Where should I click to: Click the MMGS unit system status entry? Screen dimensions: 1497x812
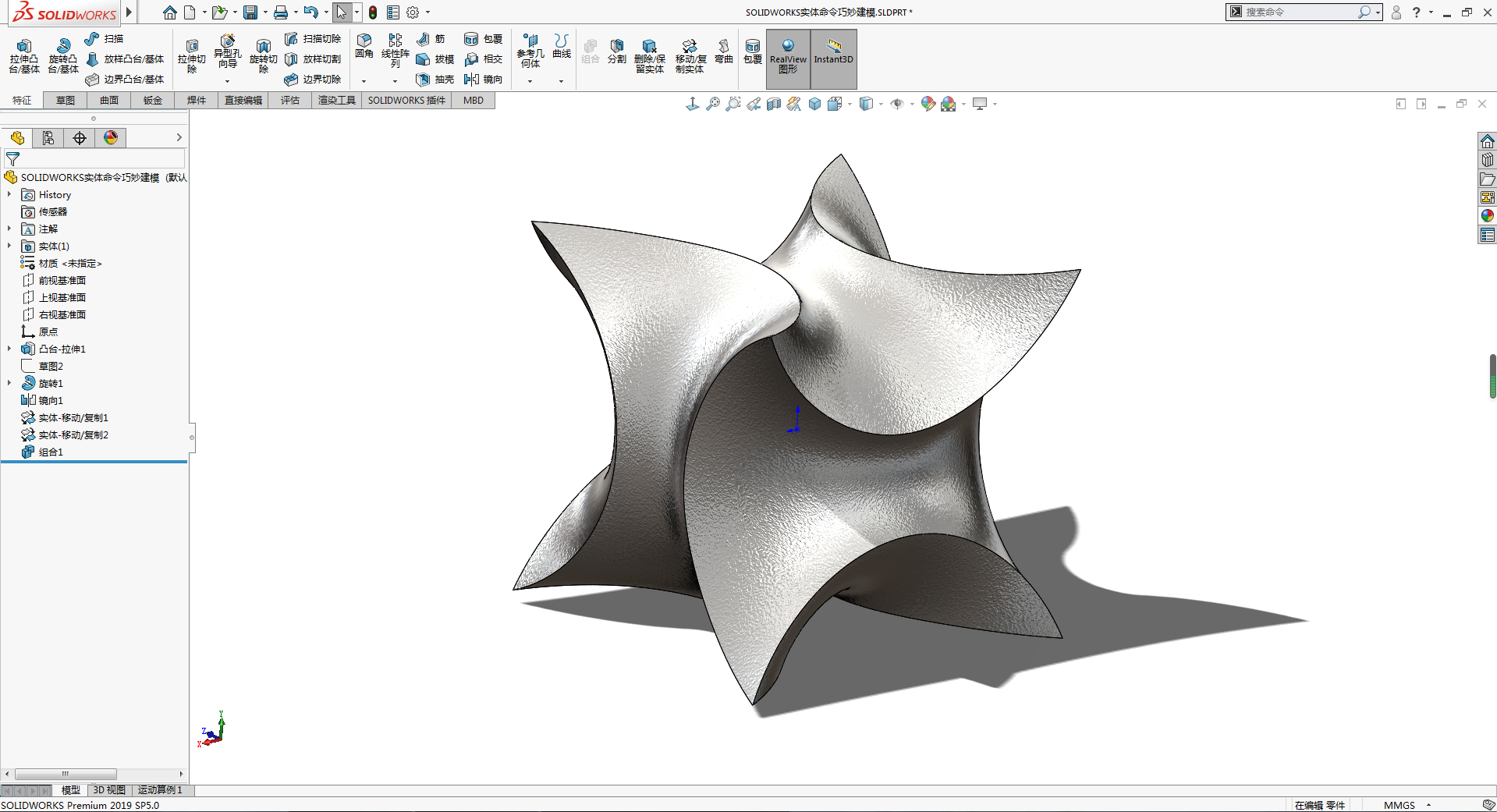1399,805
